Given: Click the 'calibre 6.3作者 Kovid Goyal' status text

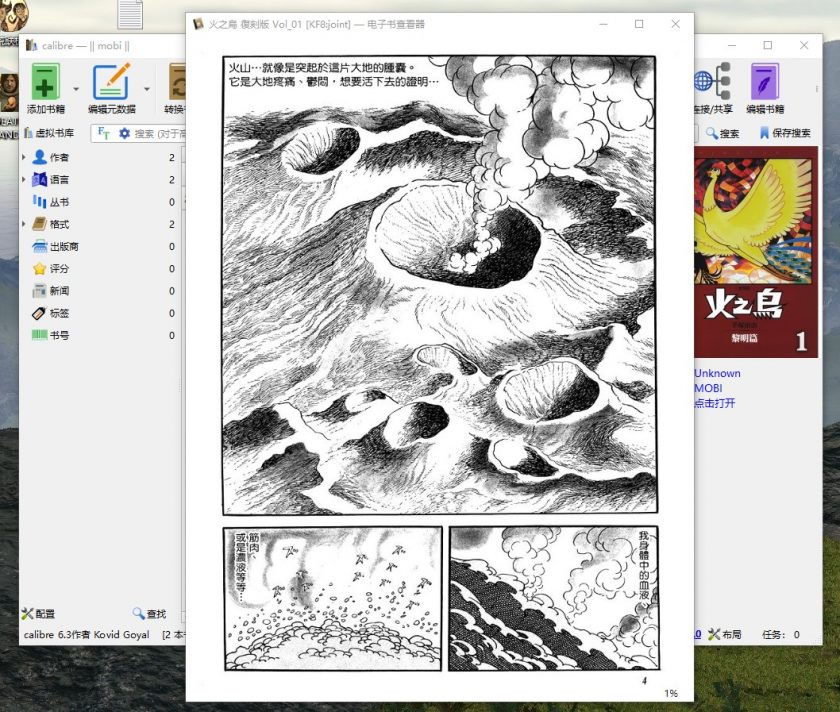Looking at the screenshot, I should [x=86, y=634].
